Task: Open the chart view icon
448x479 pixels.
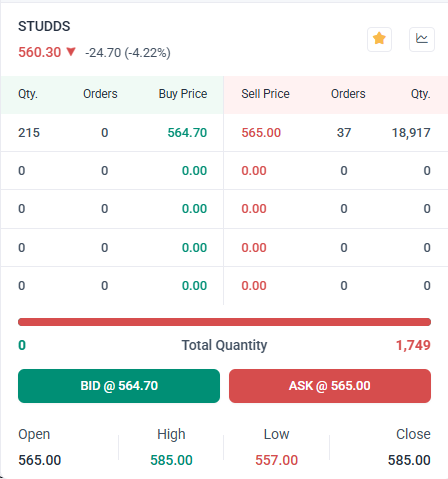Action: coord(422,39)
